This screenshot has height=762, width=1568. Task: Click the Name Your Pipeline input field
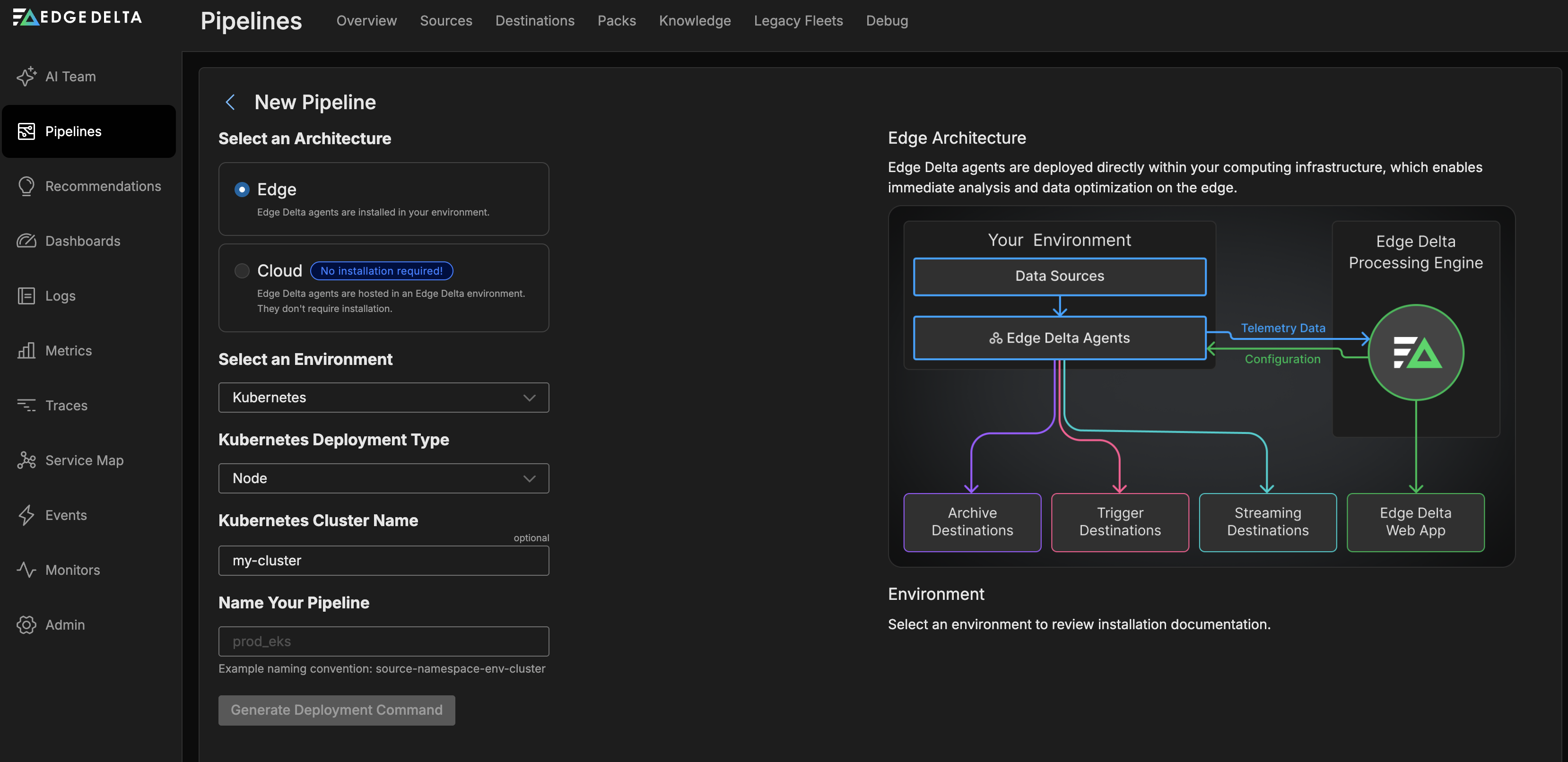pyautogui.click(x=383, y=641)
